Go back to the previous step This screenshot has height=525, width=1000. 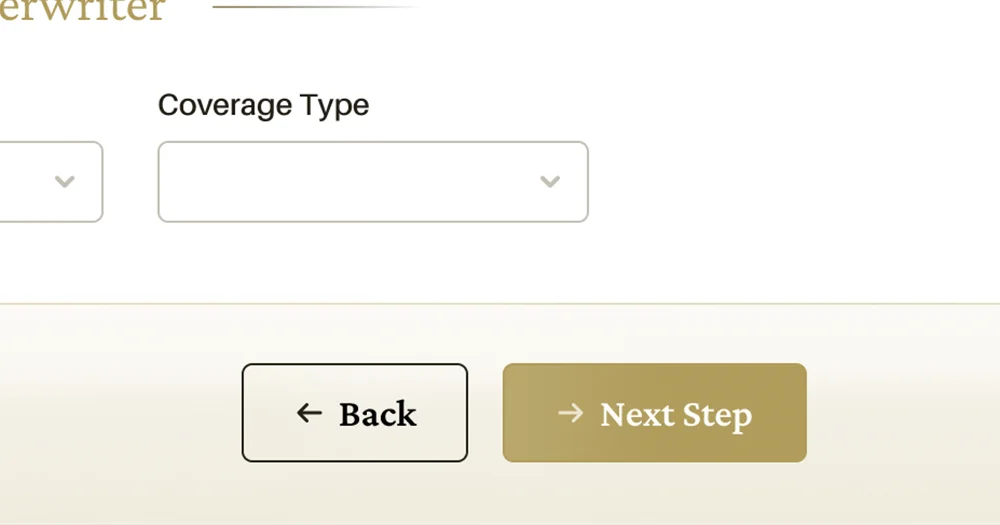point(354,413)
